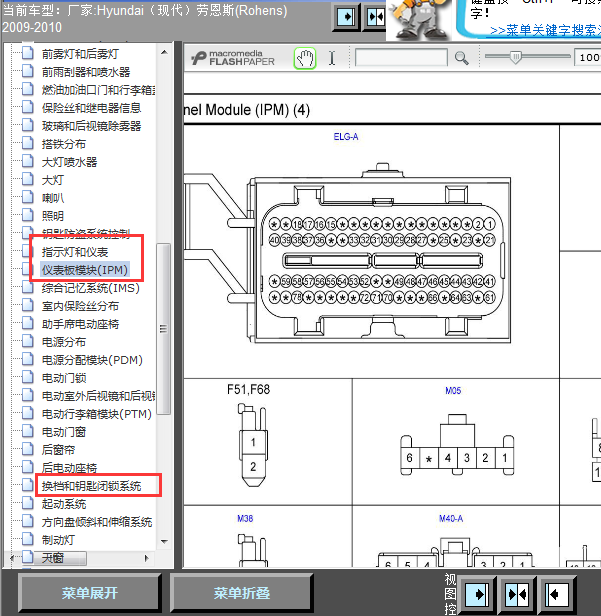Open 方向盘倾斜和伸缩系统 tree item

pos(97,522)
